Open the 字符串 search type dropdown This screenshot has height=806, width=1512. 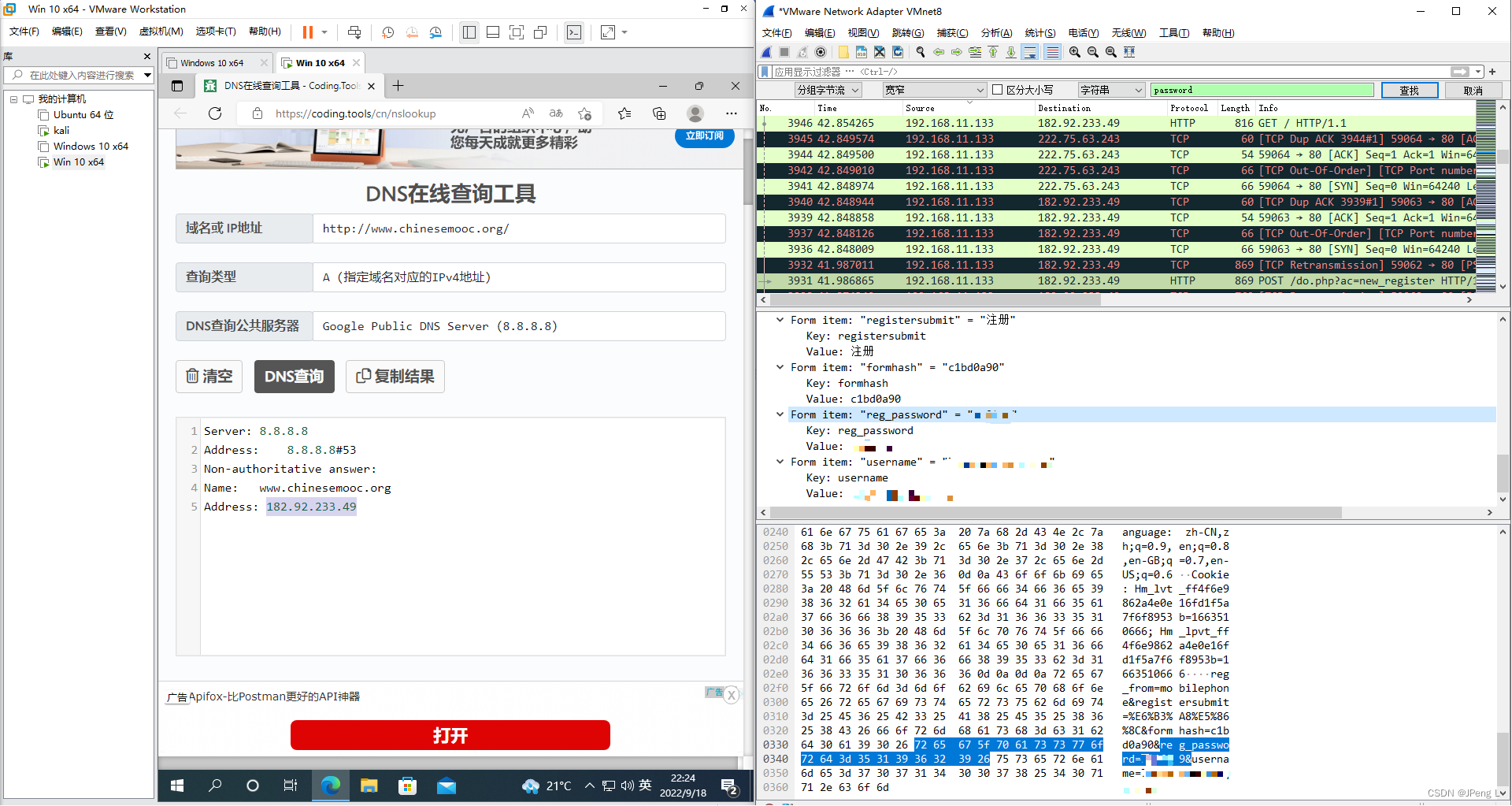point(1111,90)
